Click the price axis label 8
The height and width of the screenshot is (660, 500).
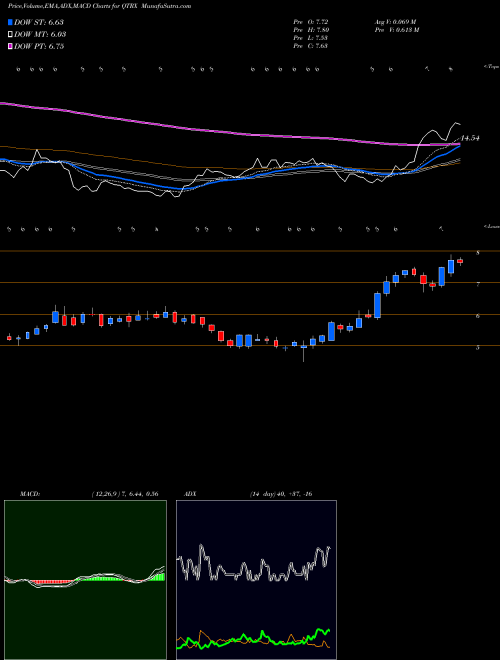click(478, 253)
